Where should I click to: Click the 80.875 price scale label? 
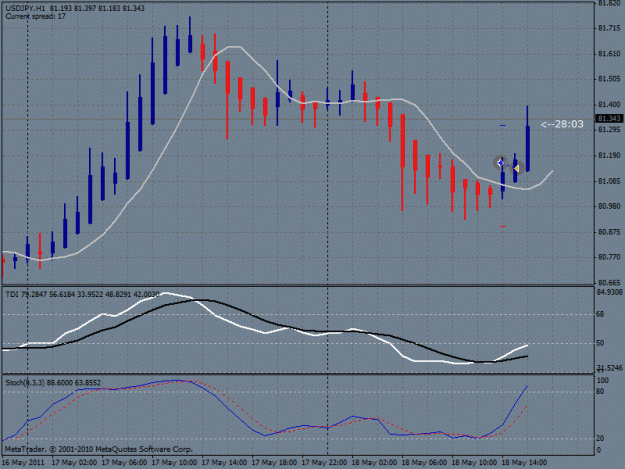point(609,232)
